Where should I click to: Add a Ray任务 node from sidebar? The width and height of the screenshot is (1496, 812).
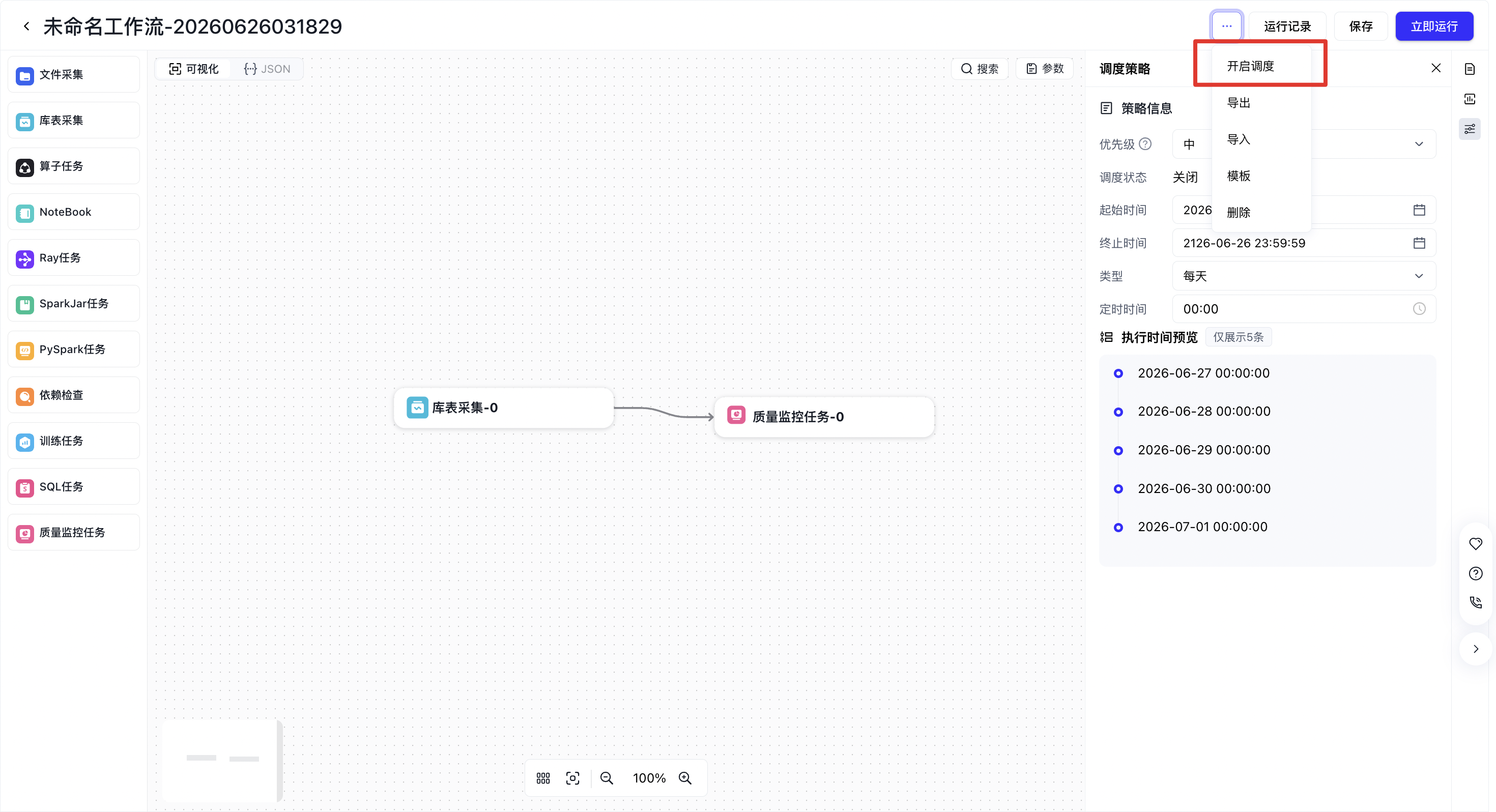74,258
